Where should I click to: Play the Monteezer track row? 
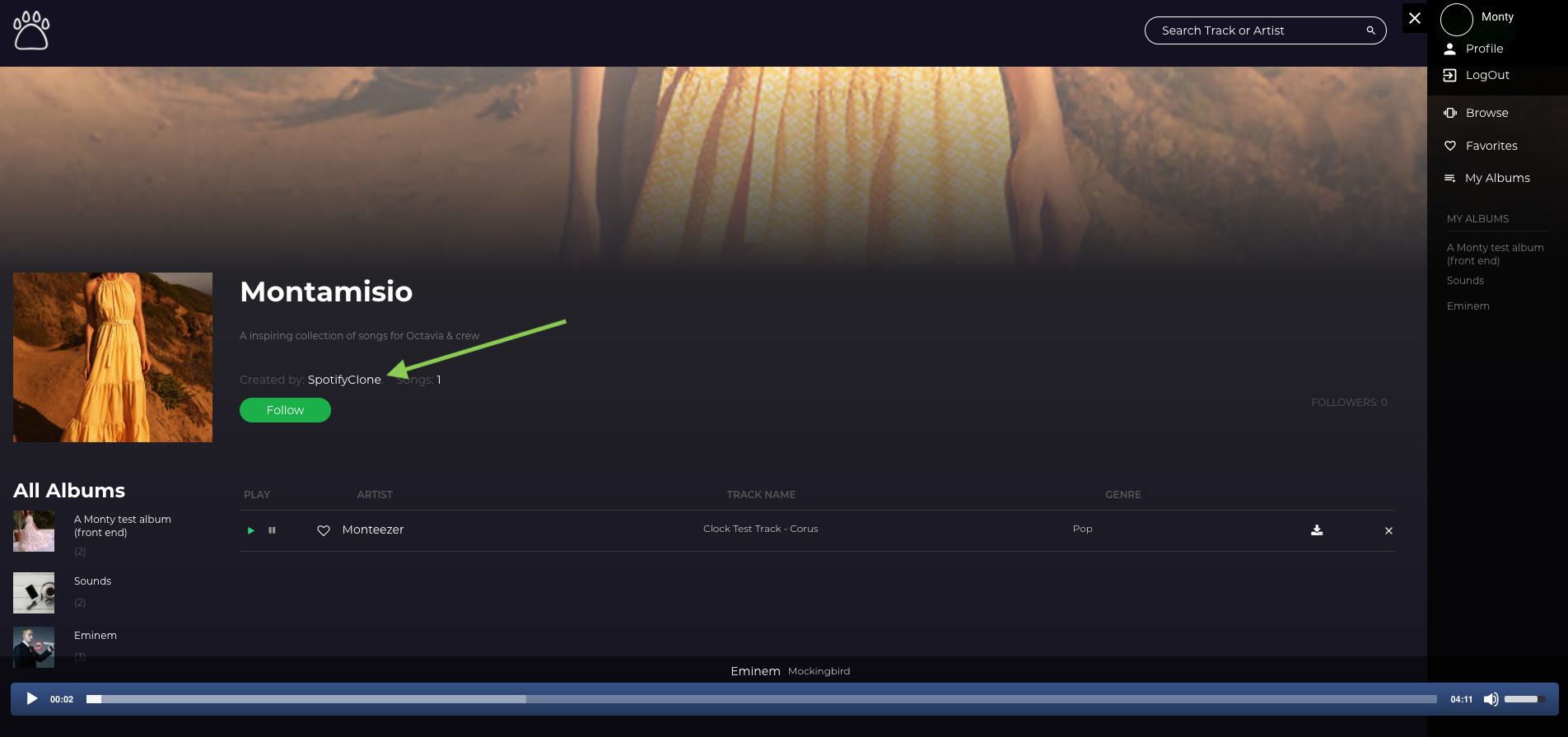pyautogui.click(x=251, y=530)
